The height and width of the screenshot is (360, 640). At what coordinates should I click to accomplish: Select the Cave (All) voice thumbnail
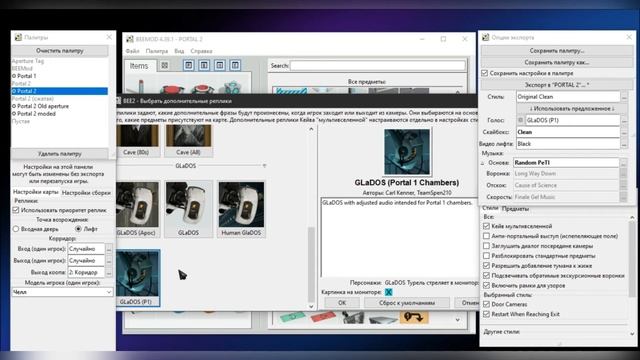coord(189,140)
